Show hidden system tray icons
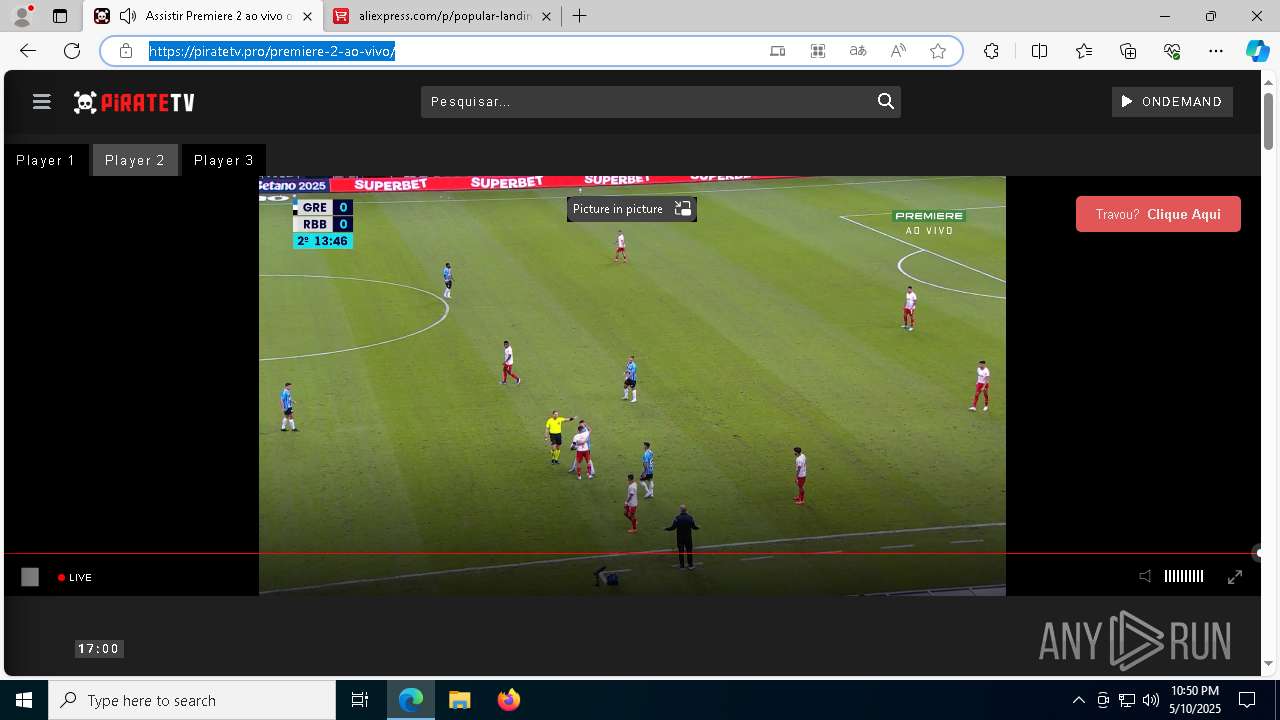This screenshot has height=720, width=1280. click(x=1078, y=700)
